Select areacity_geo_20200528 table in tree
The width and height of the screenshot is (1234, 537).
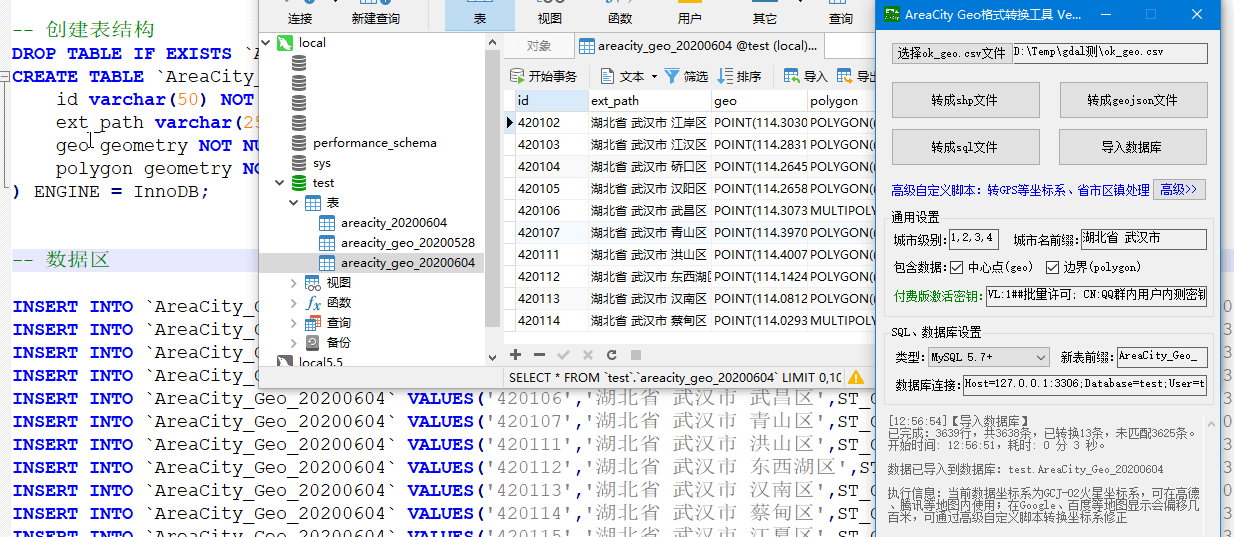[407, 243]
